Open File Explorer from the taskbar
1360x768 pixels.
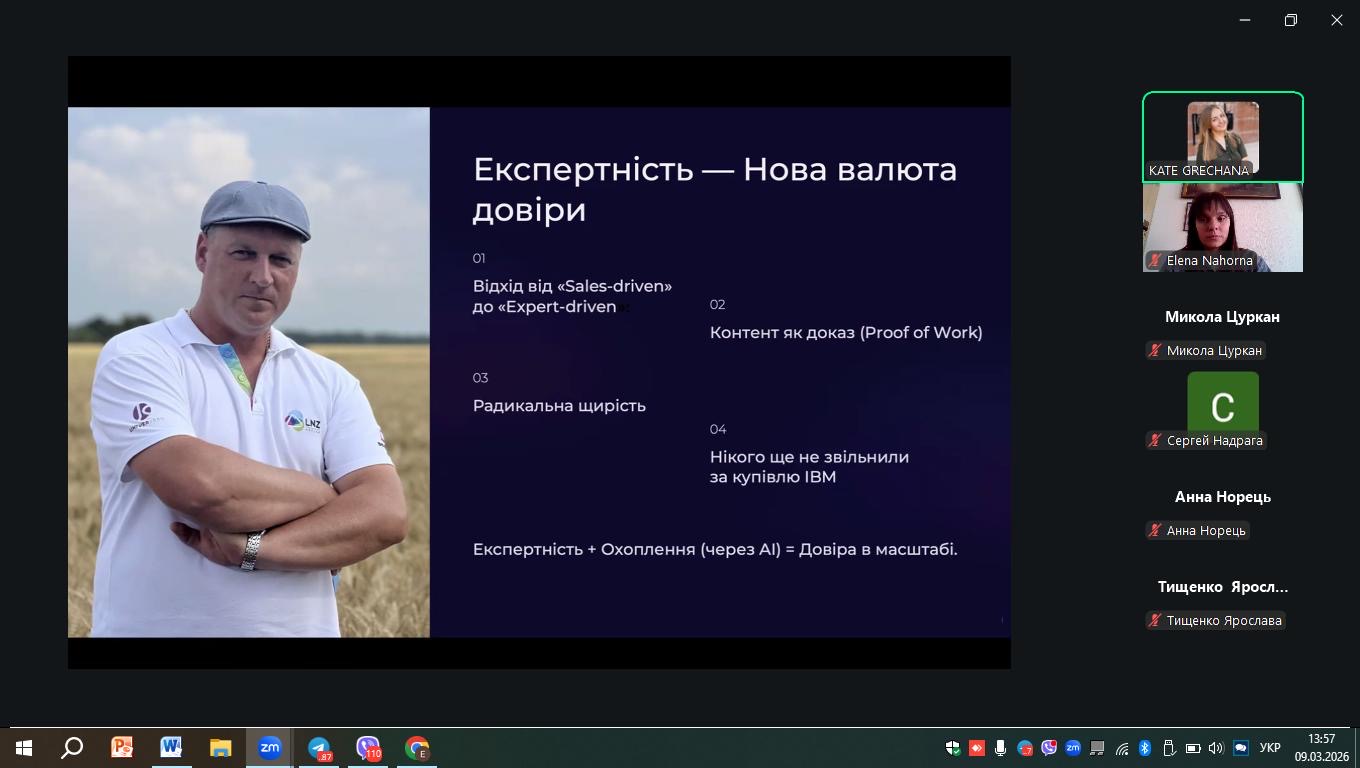[220, 748]
